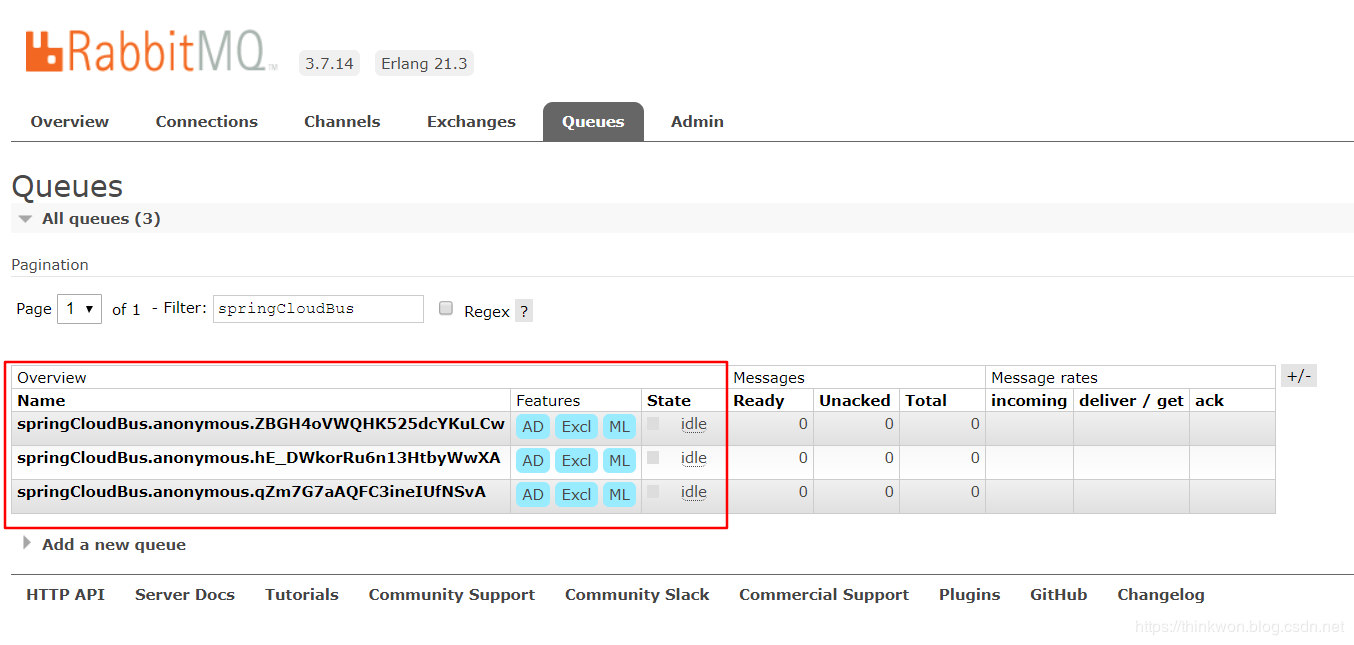Click AD badge on the ZBGH4oVWQHK525dcYKuLCw queue
Screen dimensions: 1354x645
(x=533, y=427)
